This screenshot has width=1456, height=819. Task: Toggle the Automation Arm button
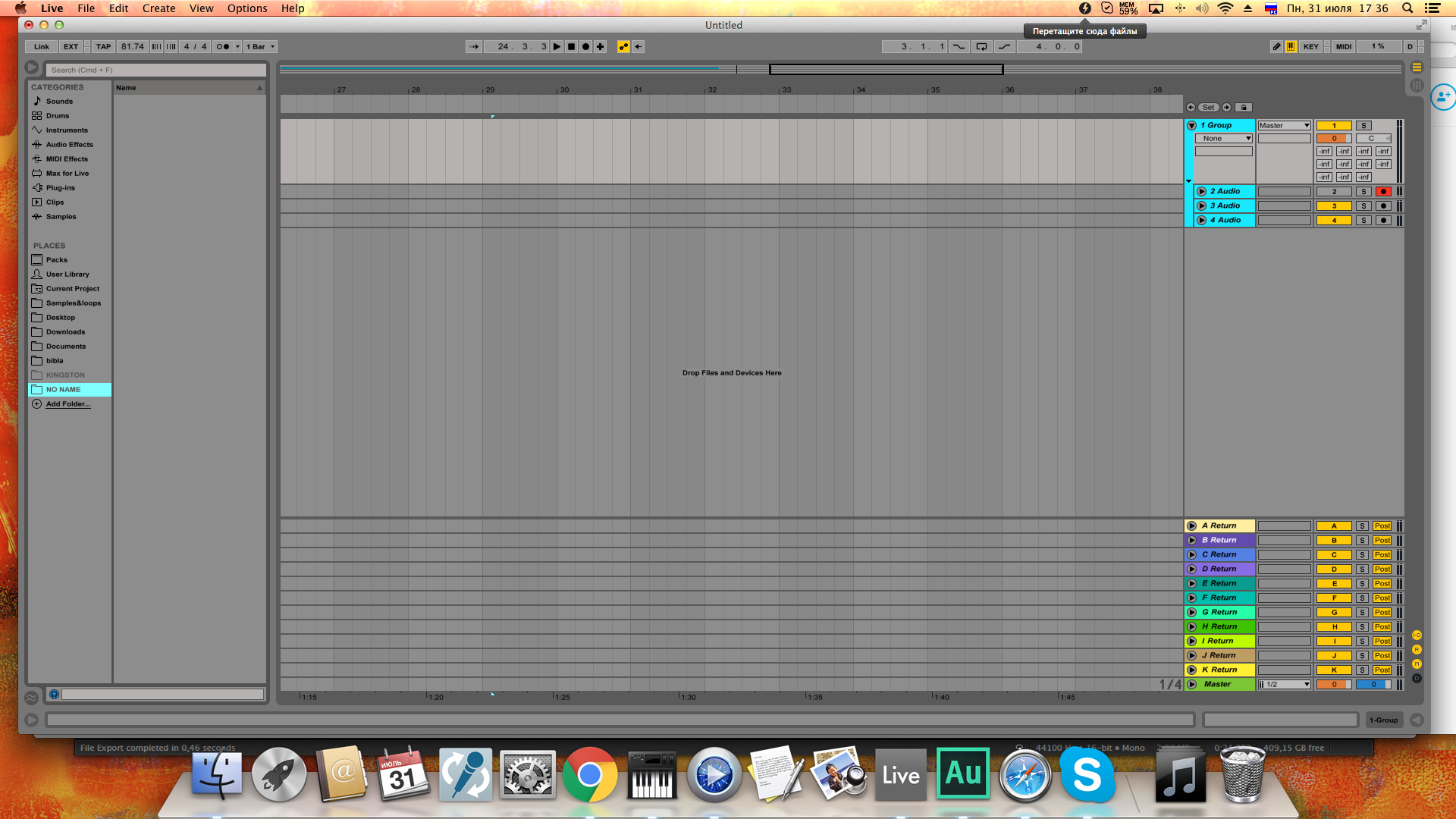(x=623, y=47)
